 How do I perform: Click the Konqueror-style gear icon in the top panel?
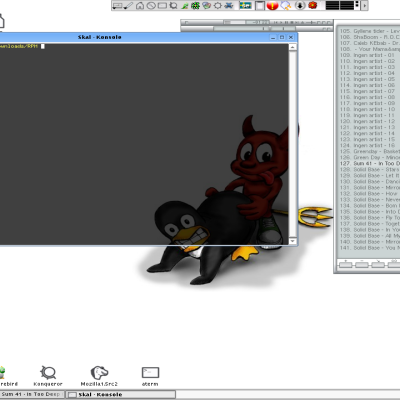[173, 6]
